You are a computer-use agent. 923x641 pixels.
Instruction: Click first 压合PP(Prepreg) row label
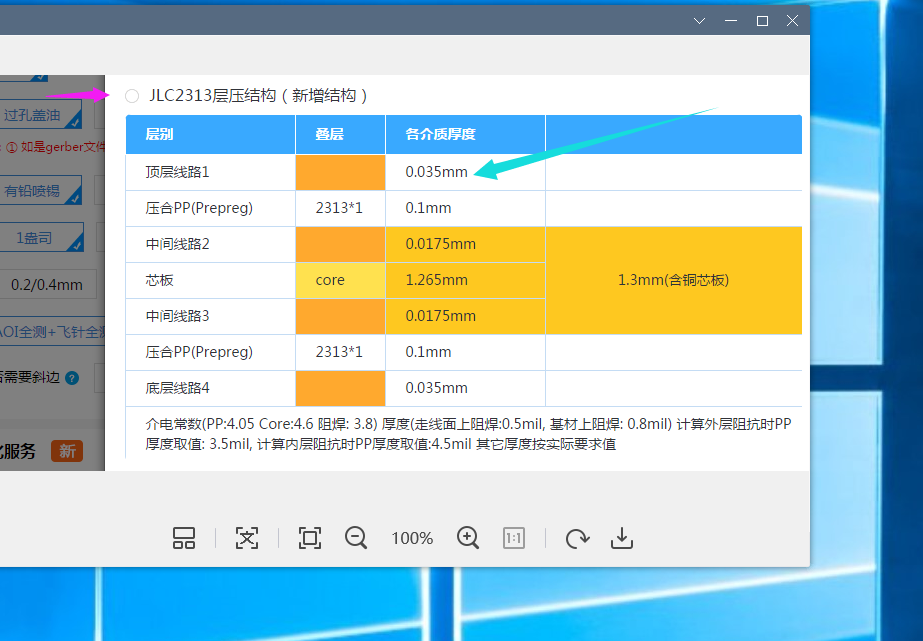tap(199, 208)
